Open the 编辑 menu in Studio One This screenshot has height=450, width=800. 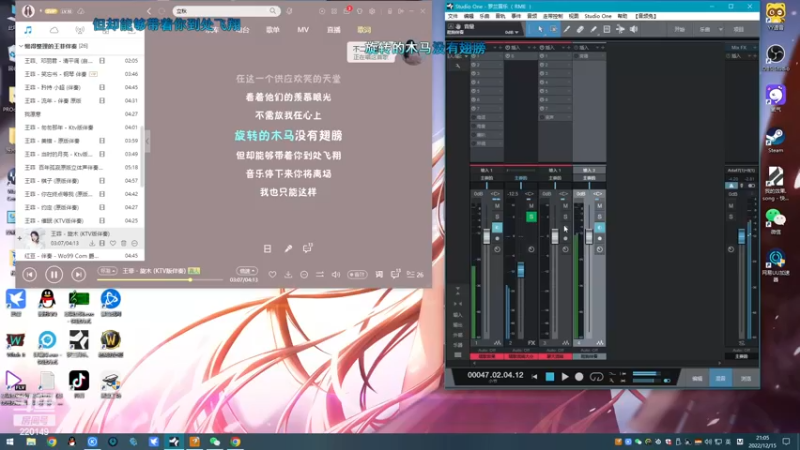click(468, 16)
